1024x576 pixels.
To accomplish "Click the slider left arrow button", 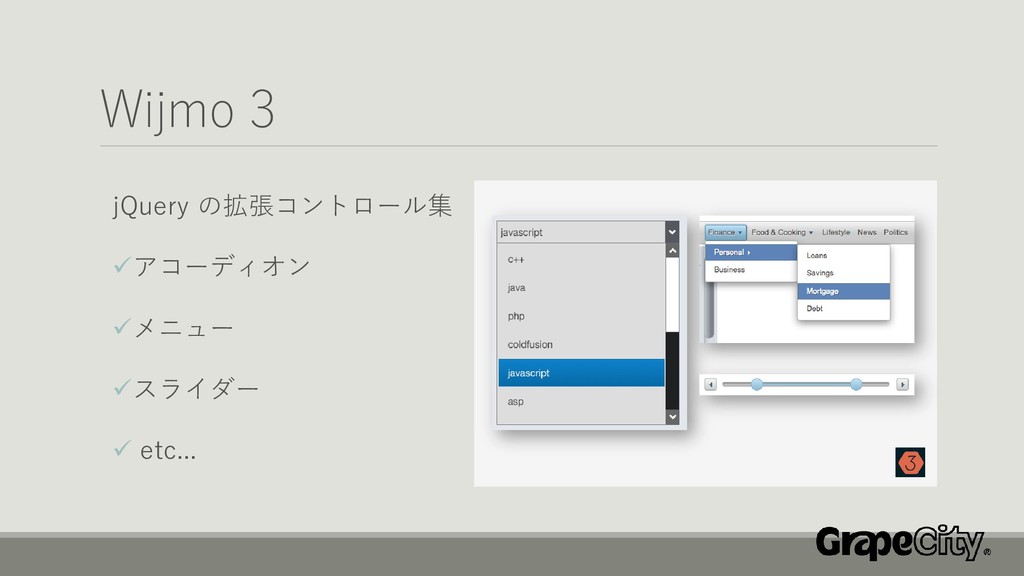I will tap(711, 385).
